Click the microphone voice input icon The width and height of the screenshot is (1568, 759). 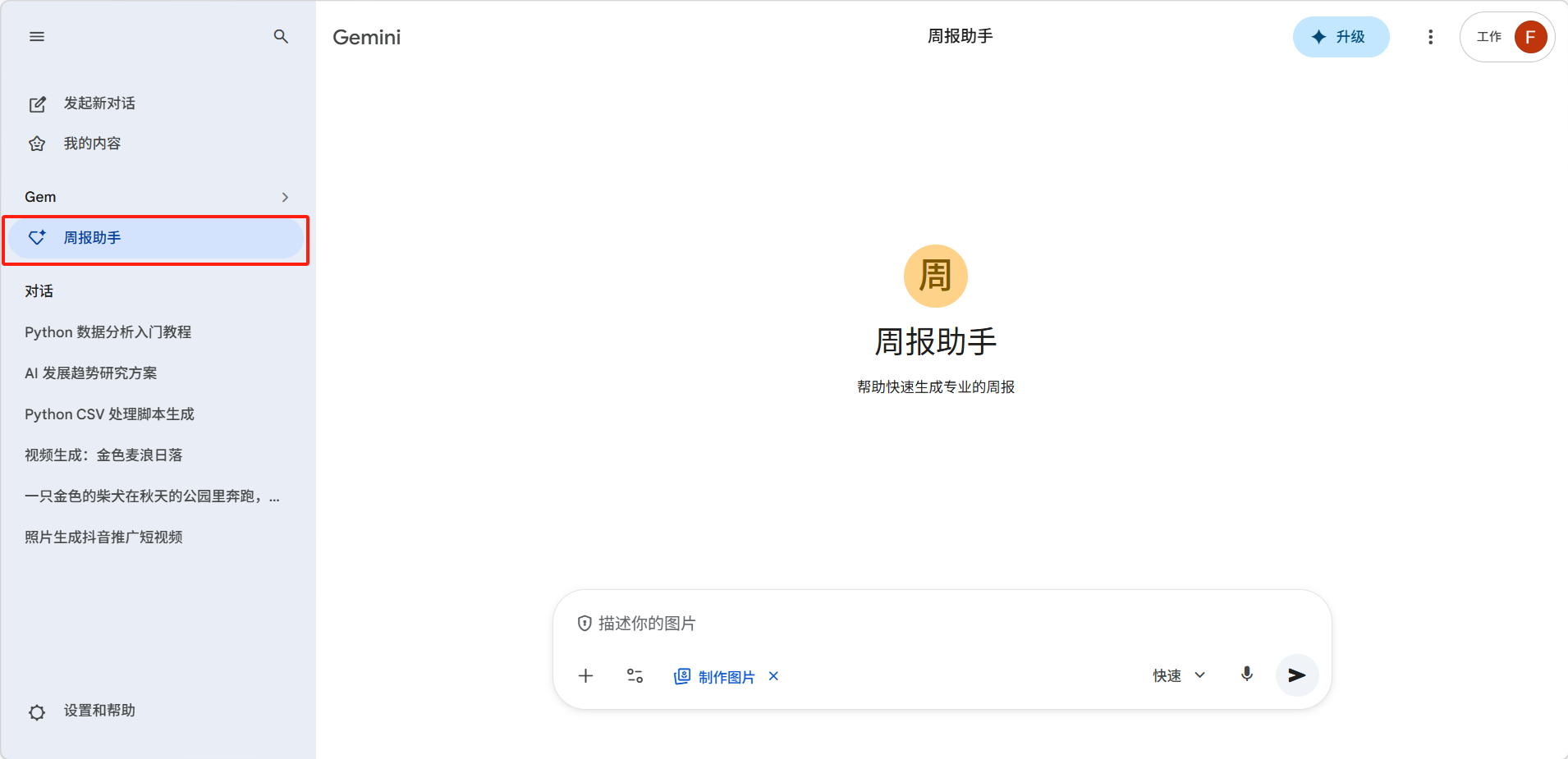1246,674
